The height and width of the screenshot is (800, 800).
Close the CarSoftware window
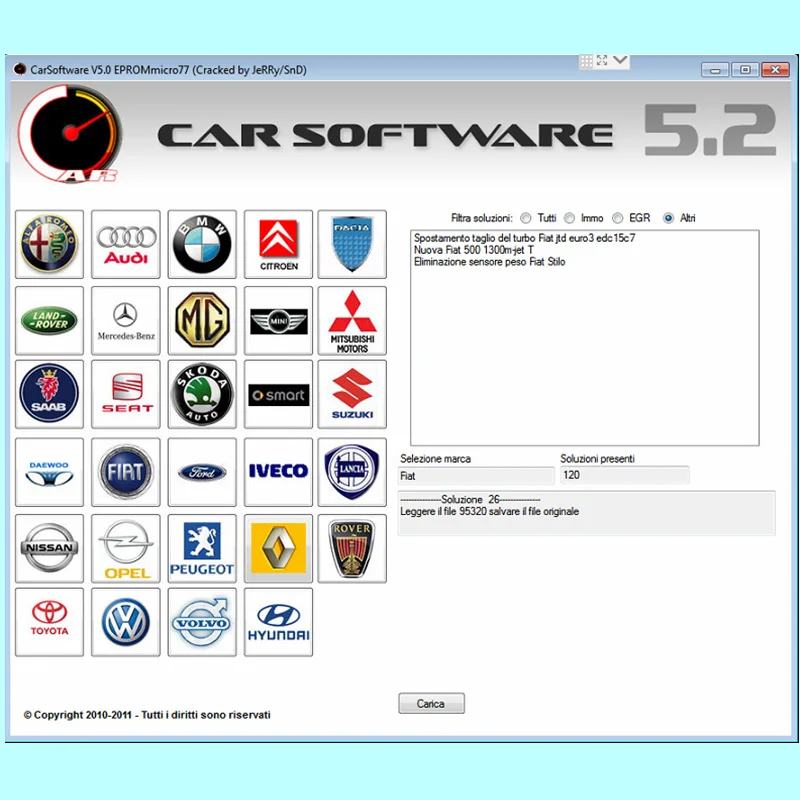[x=776, y=70]
